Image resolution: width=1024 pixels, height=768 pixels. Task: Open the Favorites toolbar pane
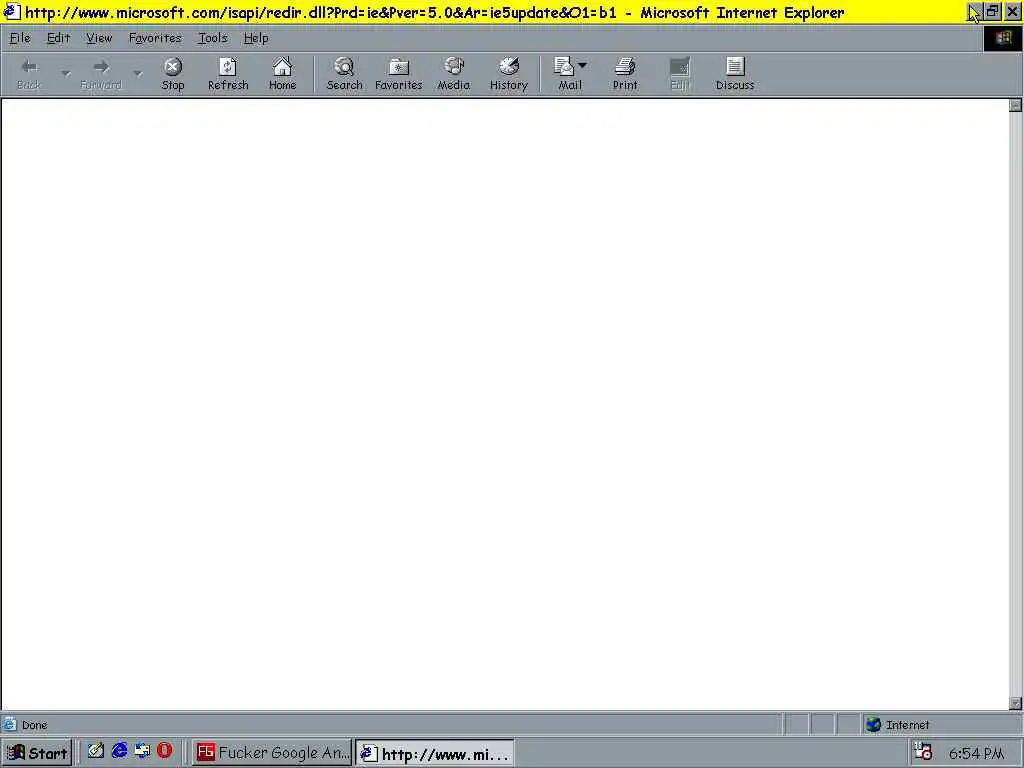pos(398,74)
